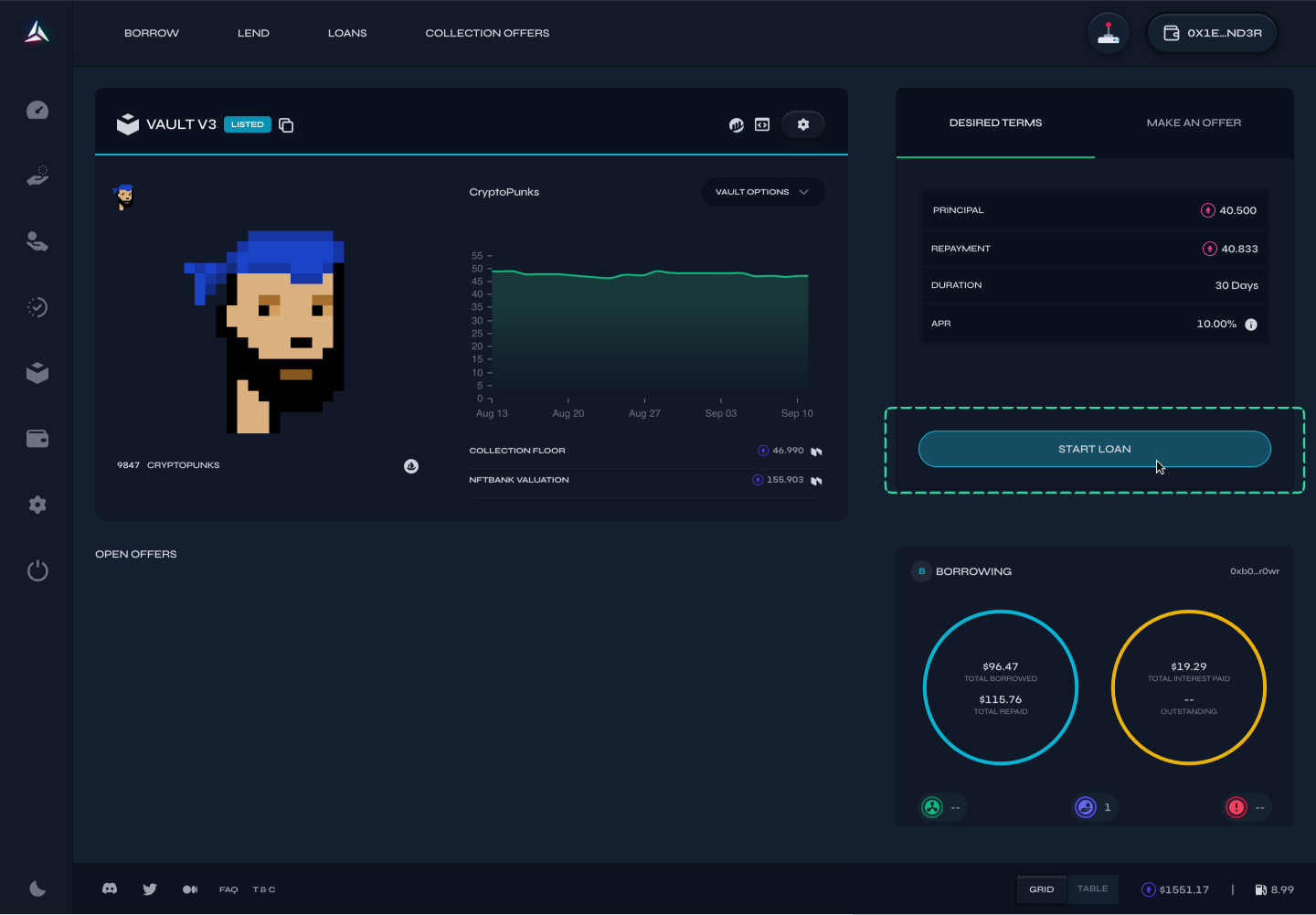The height and width of the screenshot is (915, 1316).
Task: Click the Vault V3 box icon
Action: coord(128,124)
